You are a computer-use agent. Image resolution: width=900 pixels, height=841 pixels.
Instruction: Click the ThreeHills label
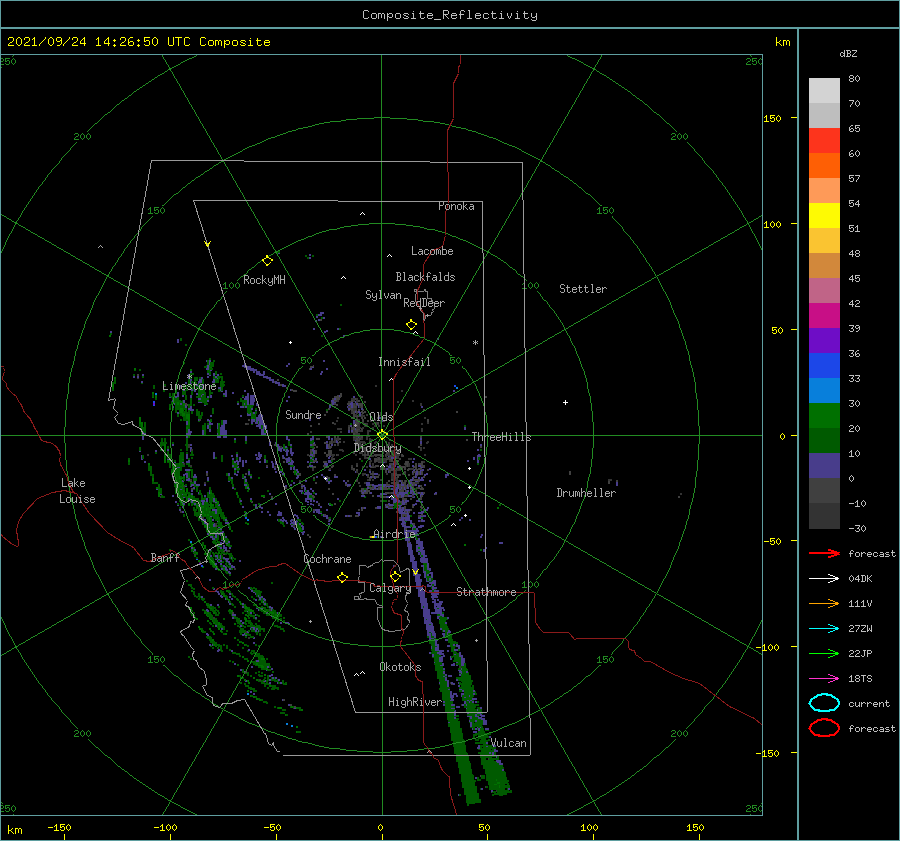pos(501,437)
